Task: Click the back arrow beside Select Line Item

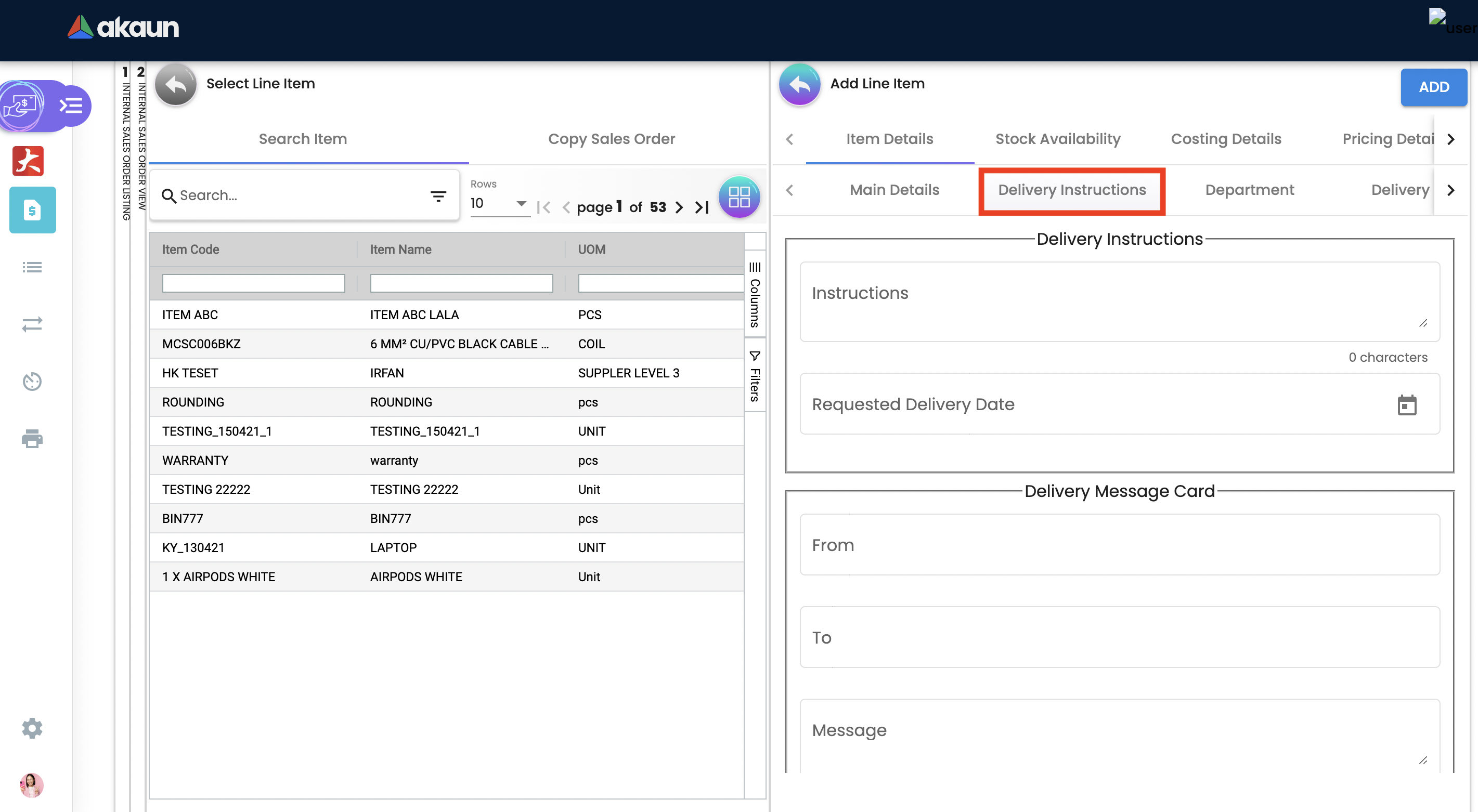Action: [176, 85]
